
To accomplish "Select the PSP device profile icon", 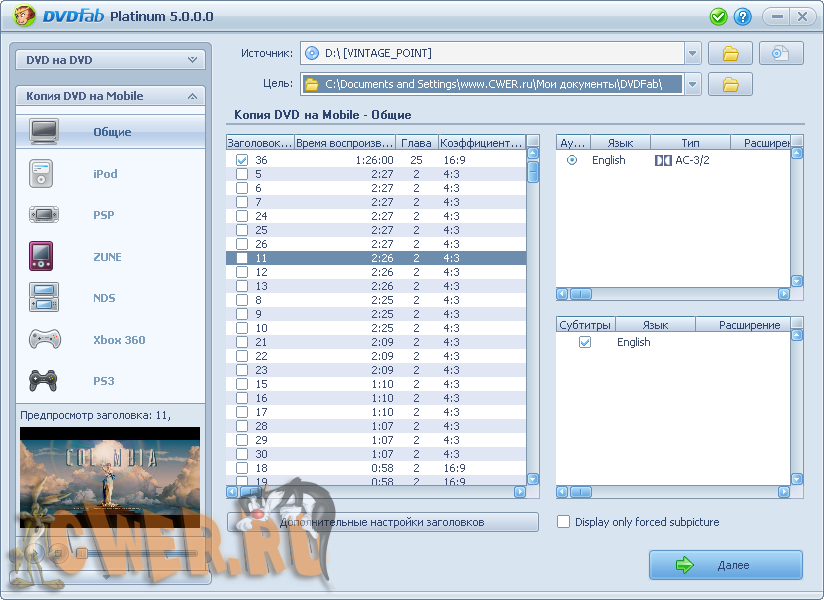I will (x=44, y=214).
